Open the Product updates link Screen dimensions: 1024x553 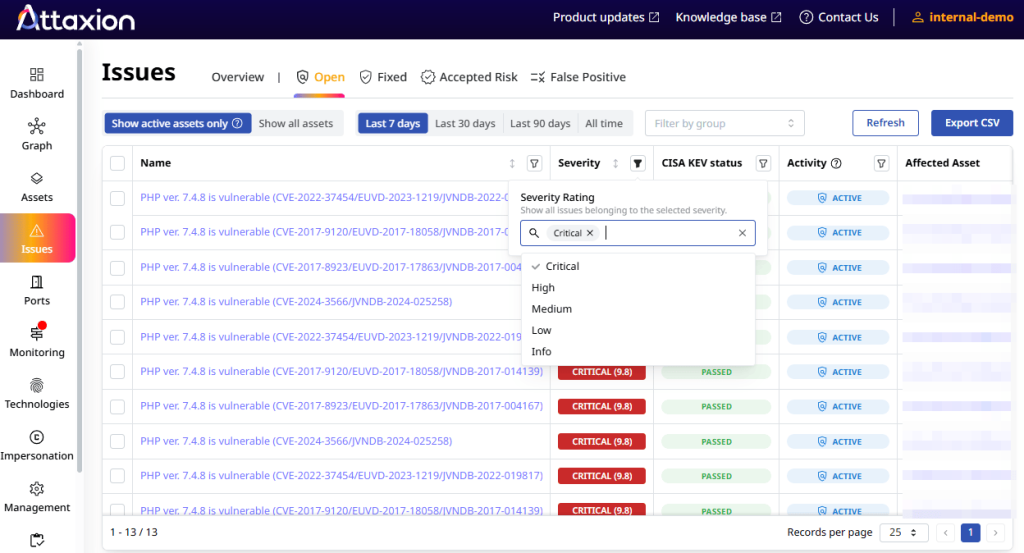click(x=606, y=18)
